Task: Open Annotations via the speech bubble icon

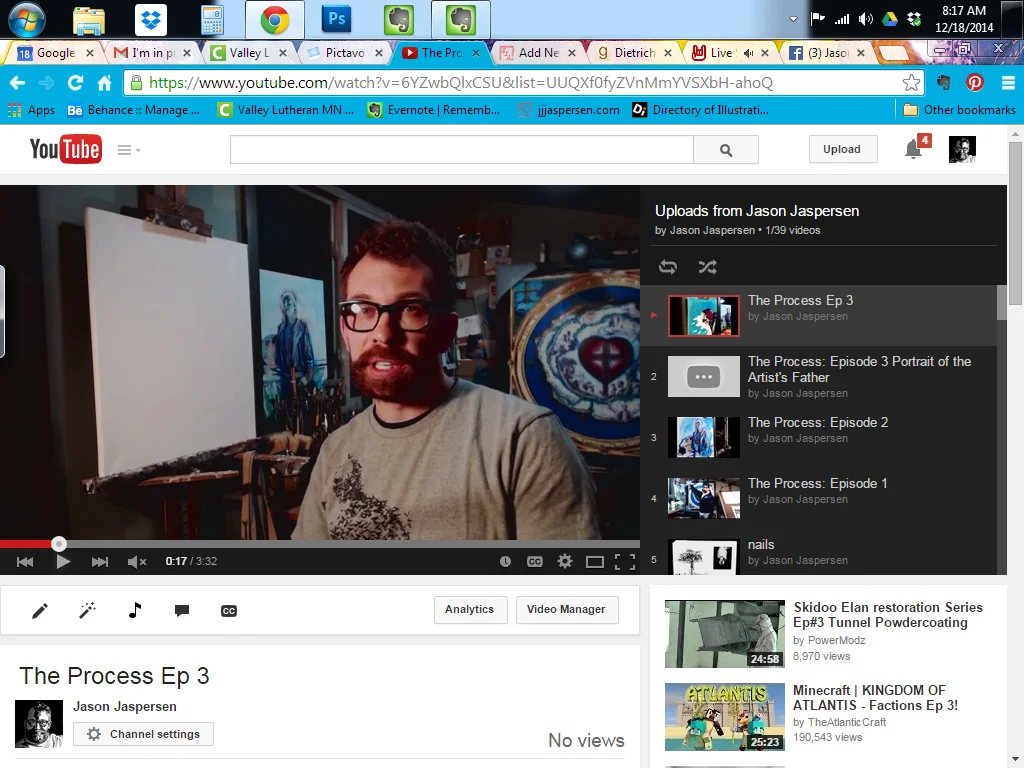Action: coord(181,610)
